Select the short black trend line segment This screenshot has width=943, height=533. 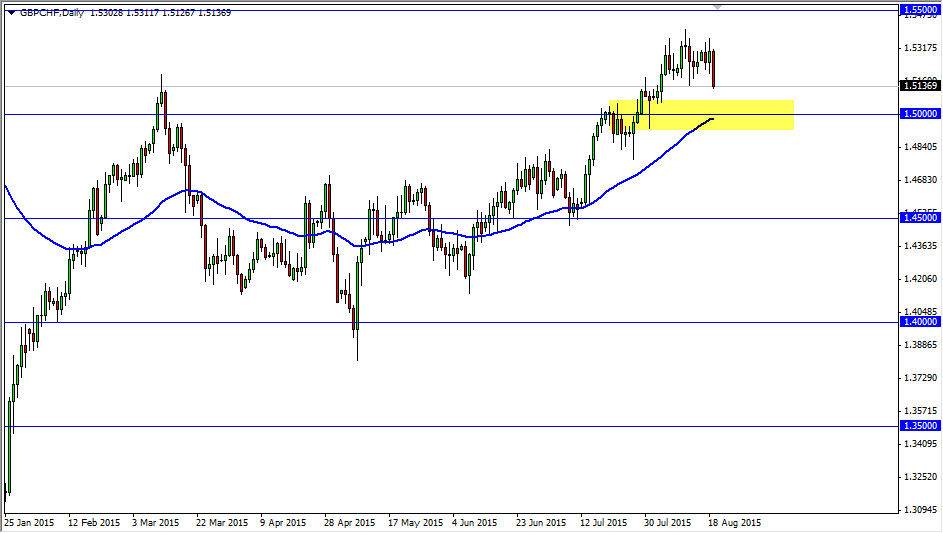pyautogui.click(x=701, y=123)
